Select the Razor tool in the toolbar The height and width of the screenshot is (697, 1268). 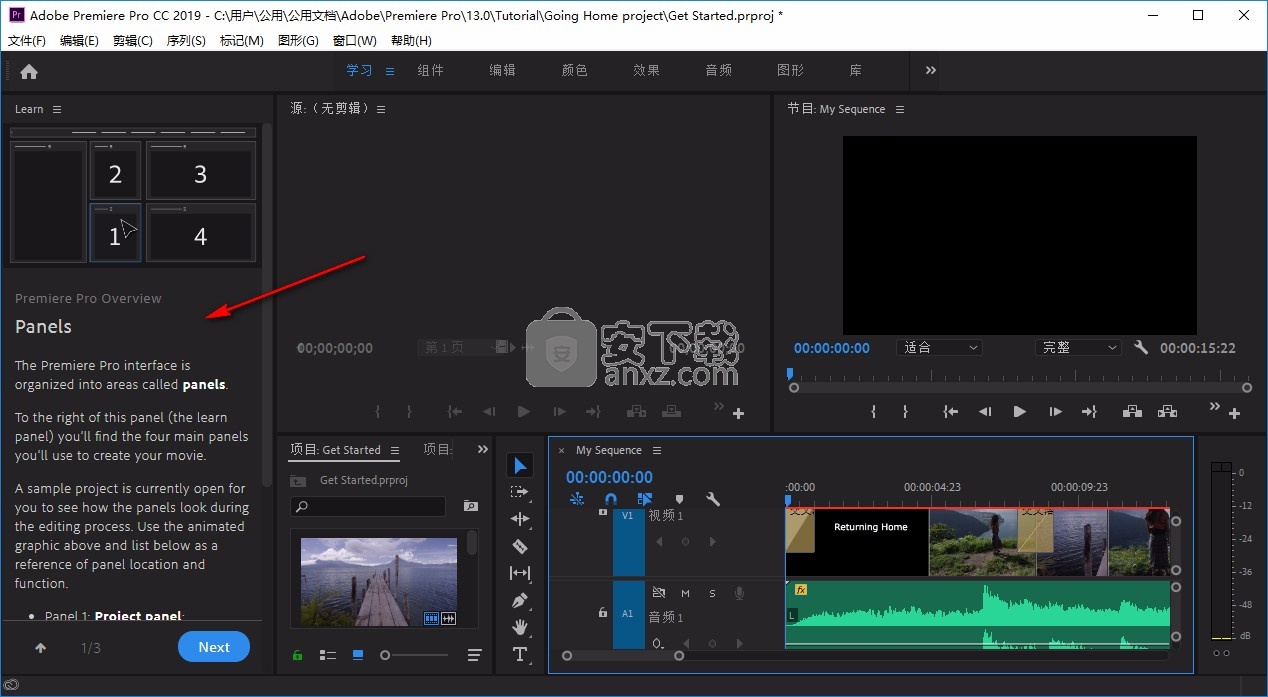(x=520, y=546)
